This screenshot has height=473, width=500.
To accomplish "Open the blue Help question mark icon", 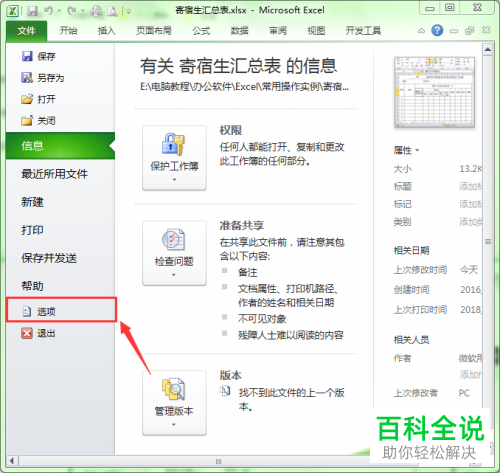I will (437, 31).
